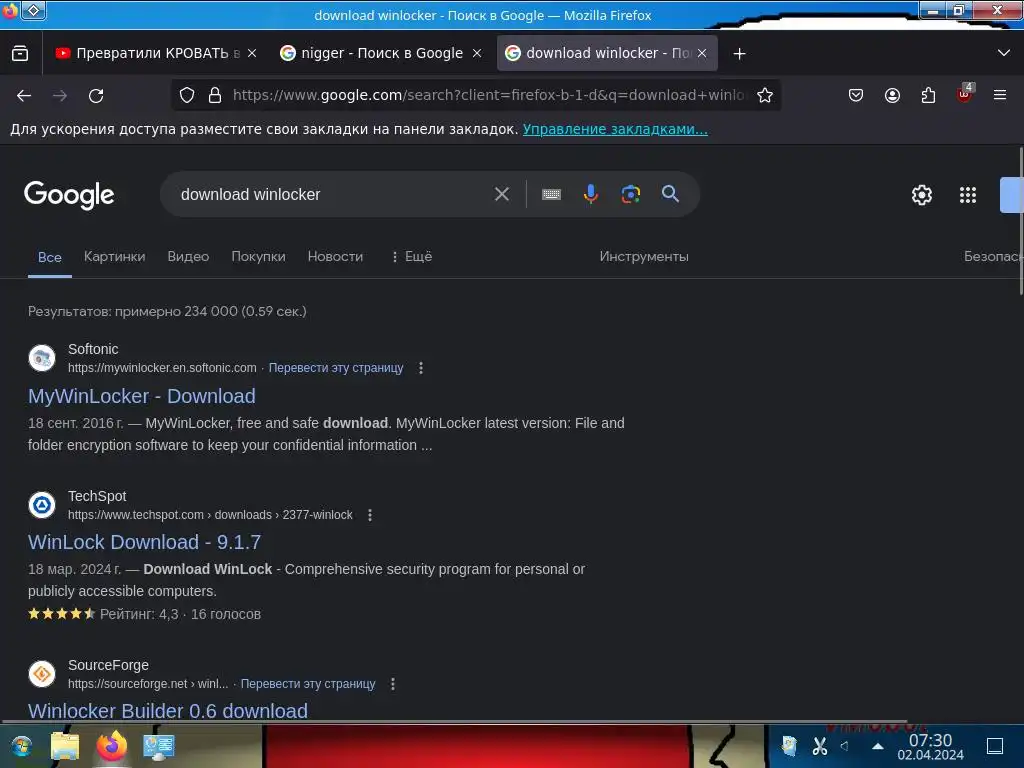The width and height of the screenshot is (1024, 768).
Task: Select the Новости news tab
Action: point(335,256)
